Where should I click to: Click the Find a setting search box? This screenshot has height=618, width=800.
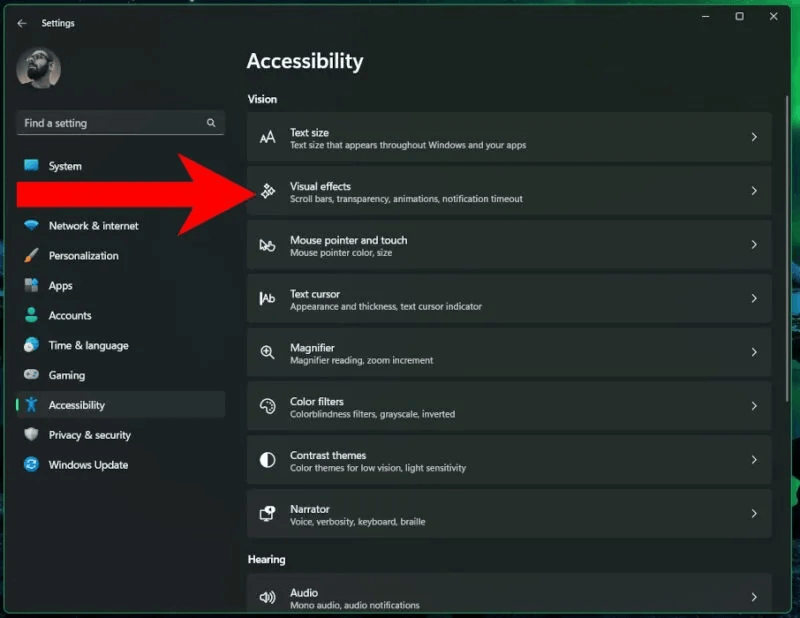120,123
